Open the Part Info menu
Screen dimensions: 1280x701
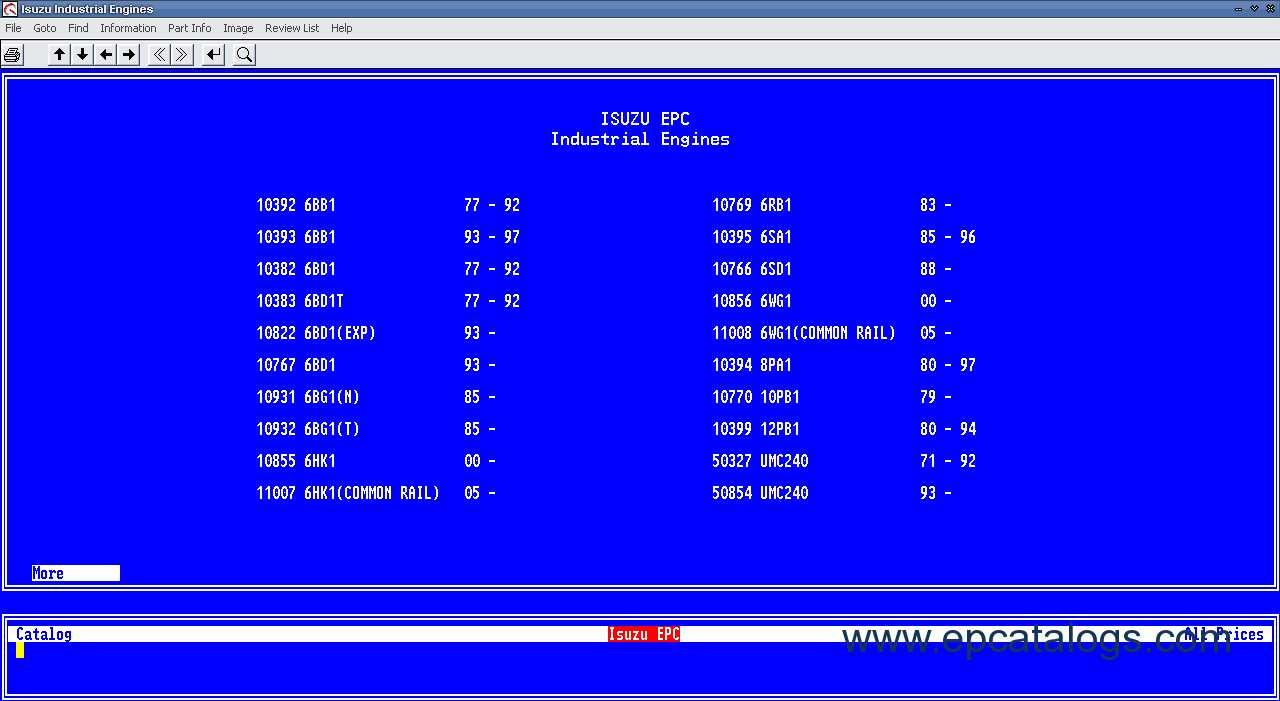[x=190, y=28]
